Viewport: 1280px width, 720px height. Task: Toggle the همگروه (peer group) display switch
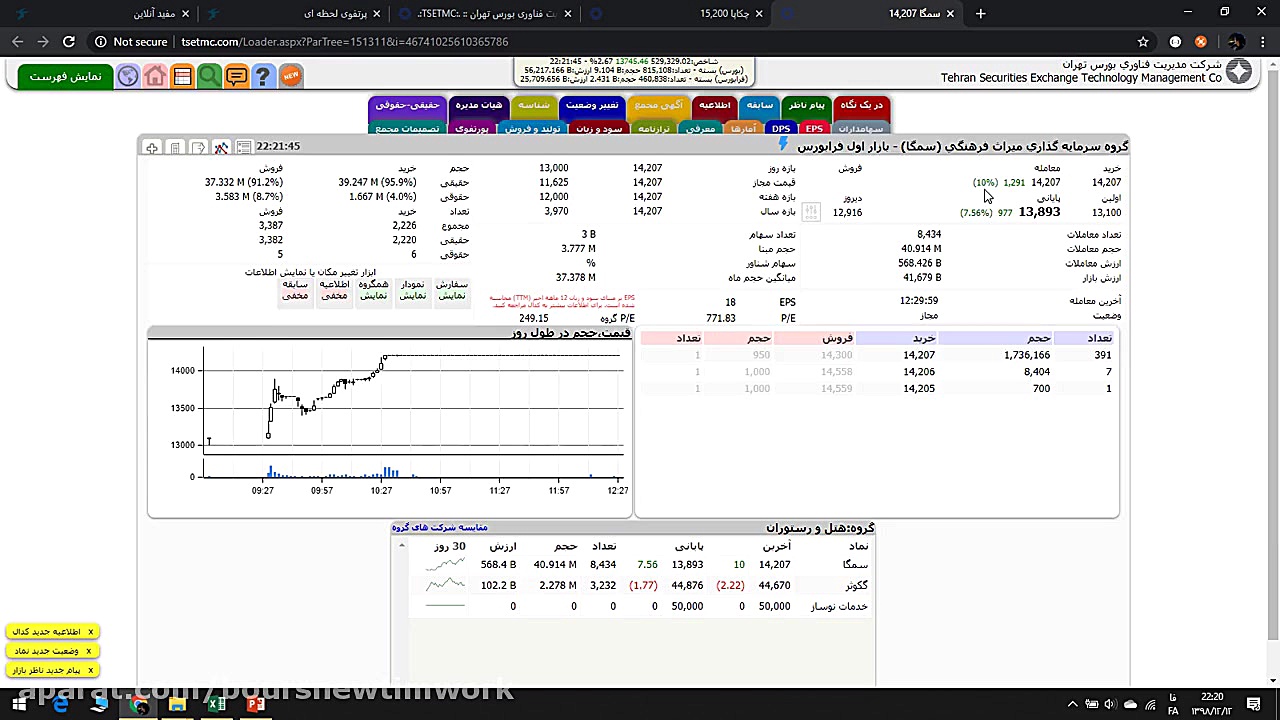pyautogui.click(x=373, y=290)
